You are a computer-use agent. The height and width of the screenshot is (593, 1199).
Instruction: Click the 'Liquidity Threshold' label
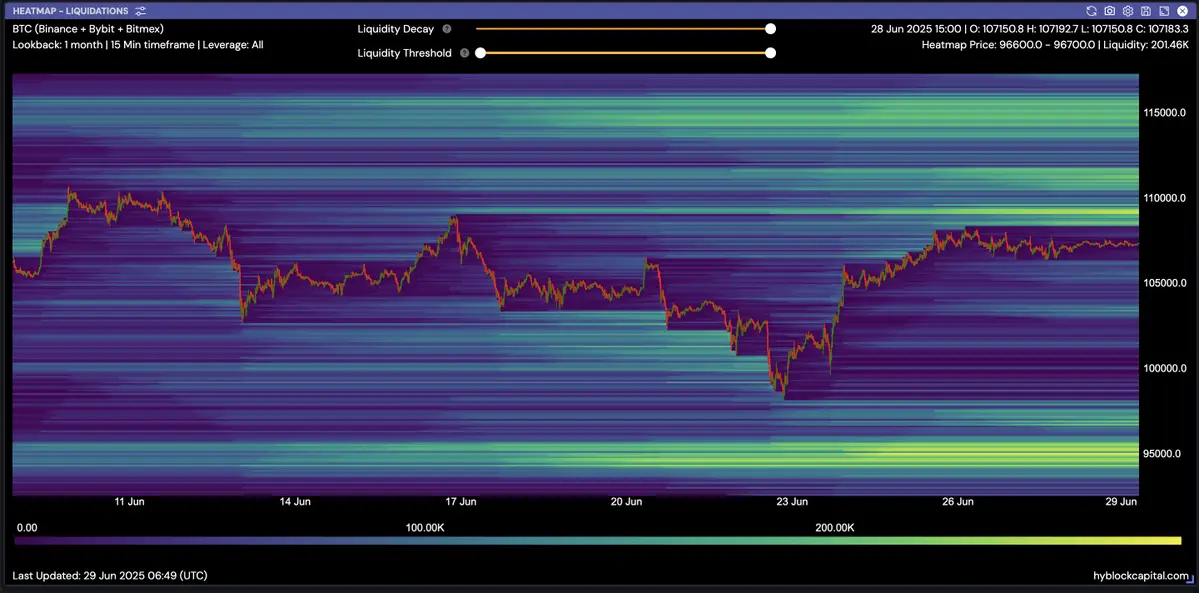pyautogui.click(x=405, y=53)
